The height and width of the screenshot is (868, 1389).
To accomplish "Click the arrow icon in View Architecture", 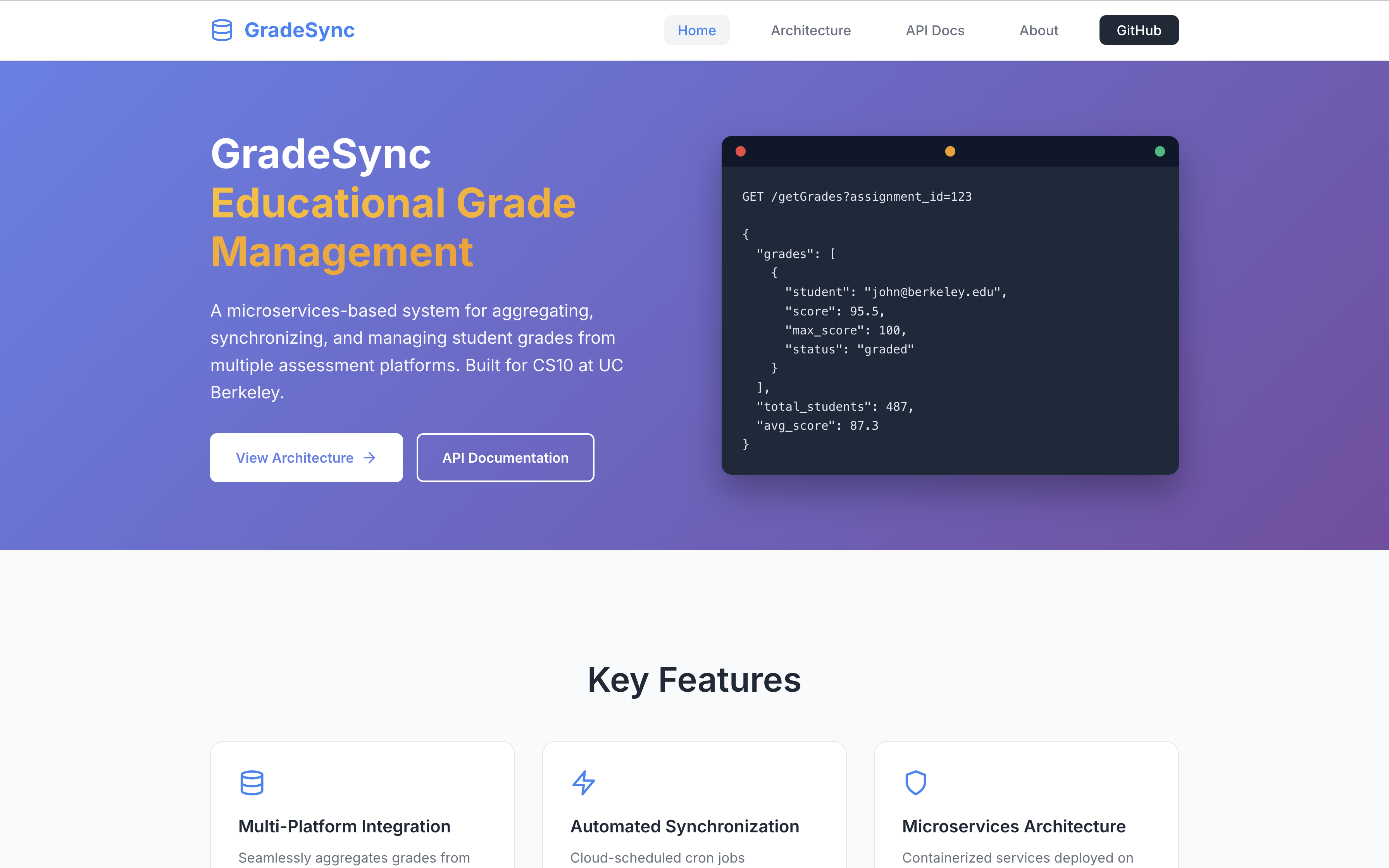I will point(370,458).
